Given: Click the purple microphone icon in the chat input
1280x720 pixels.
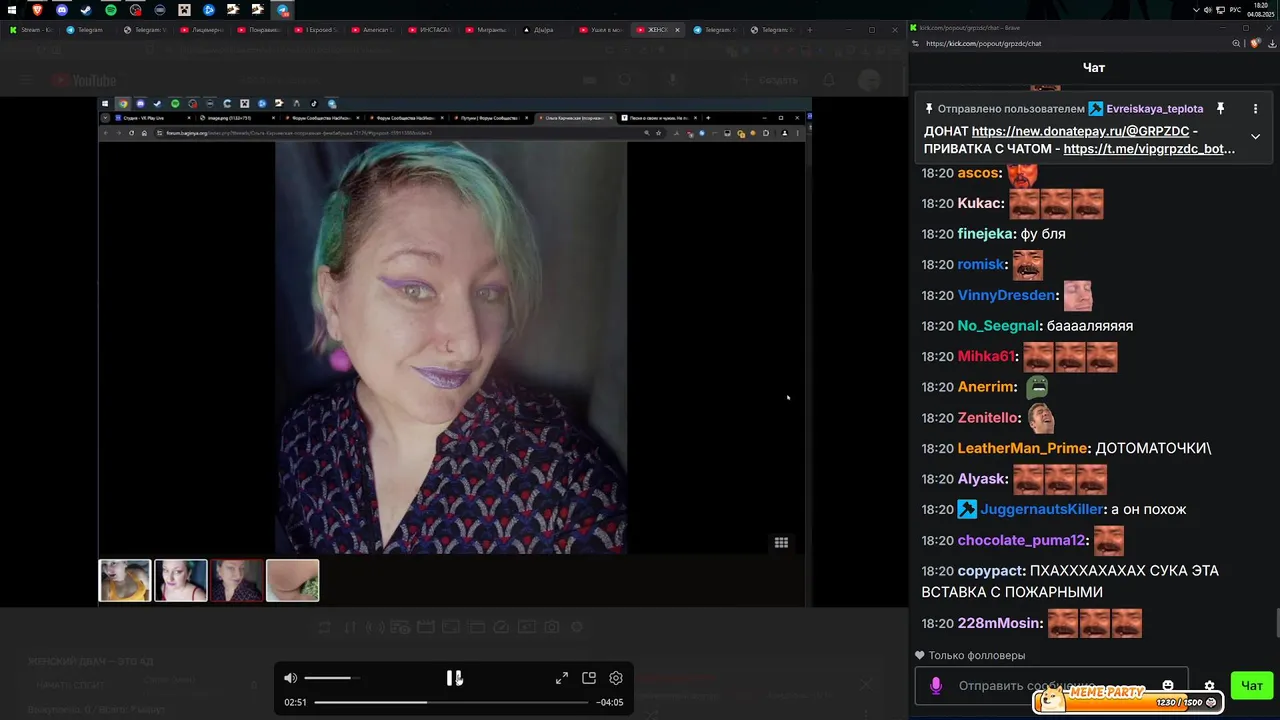Looking at the screenshot, I should [x=936, y=685].
